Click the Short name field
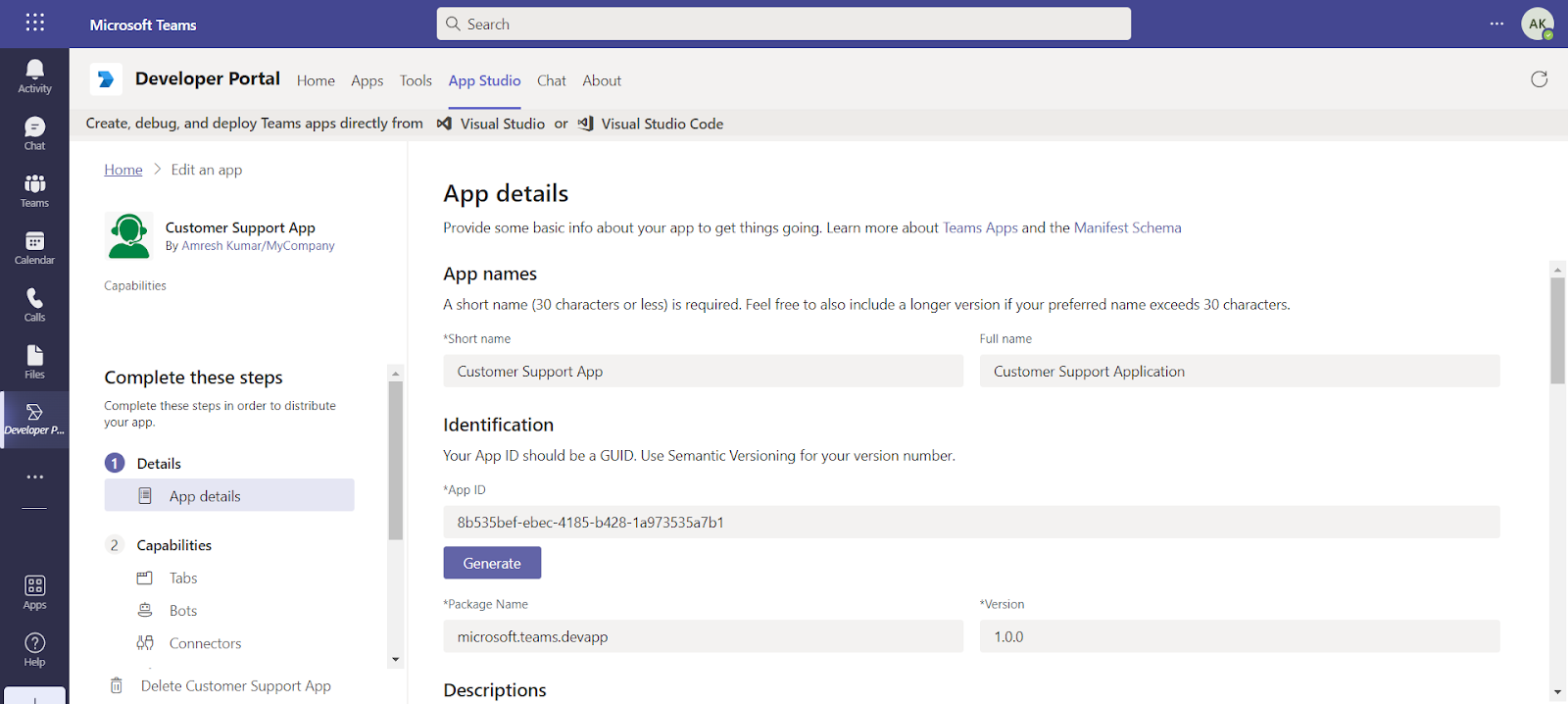Image resolution: width=1568 pixels, height=704 pixels. coord(704,371)
